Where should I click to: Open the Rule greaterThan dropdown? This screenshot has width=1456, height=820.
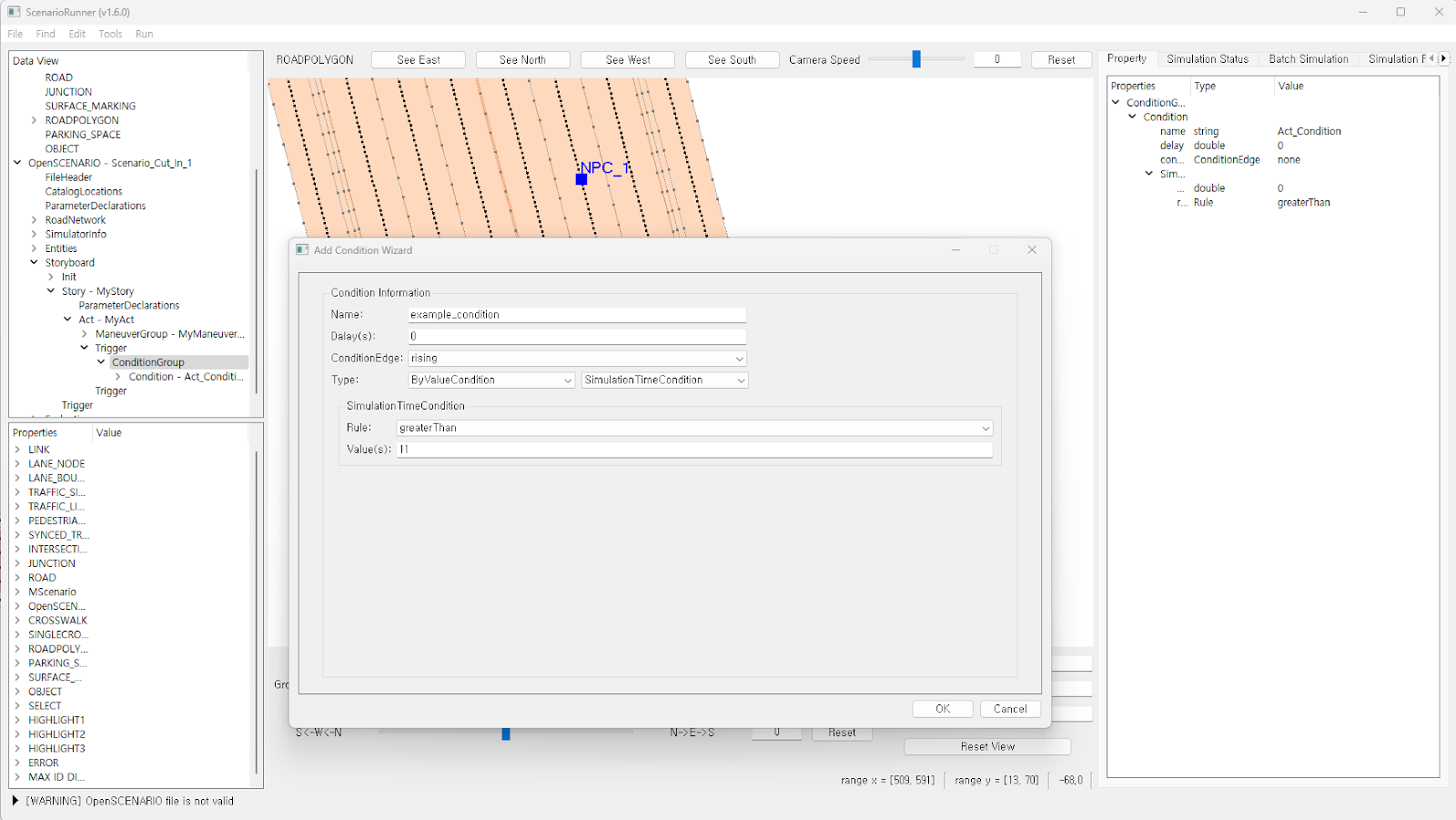(x=985, y=428)
